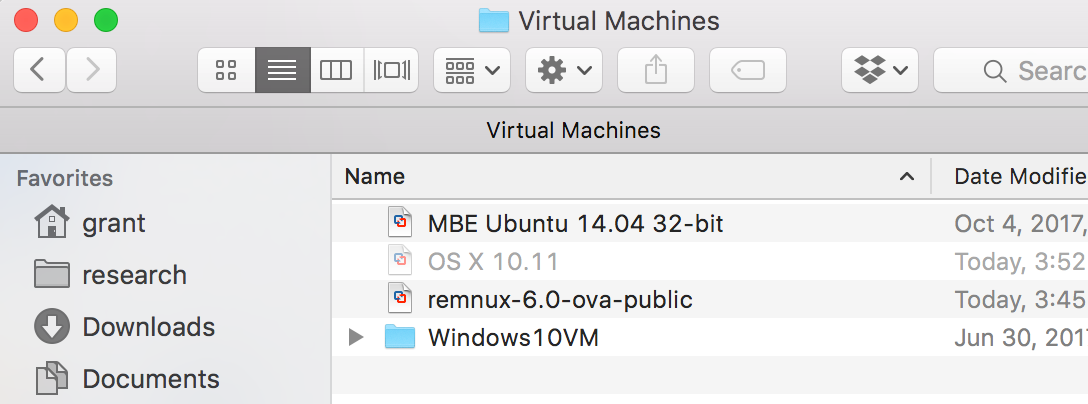The height and width of the screenshot is (404, 1088).
Task: Click the Oct 4, 2017 date cell
Action: tap(1021, 224)
